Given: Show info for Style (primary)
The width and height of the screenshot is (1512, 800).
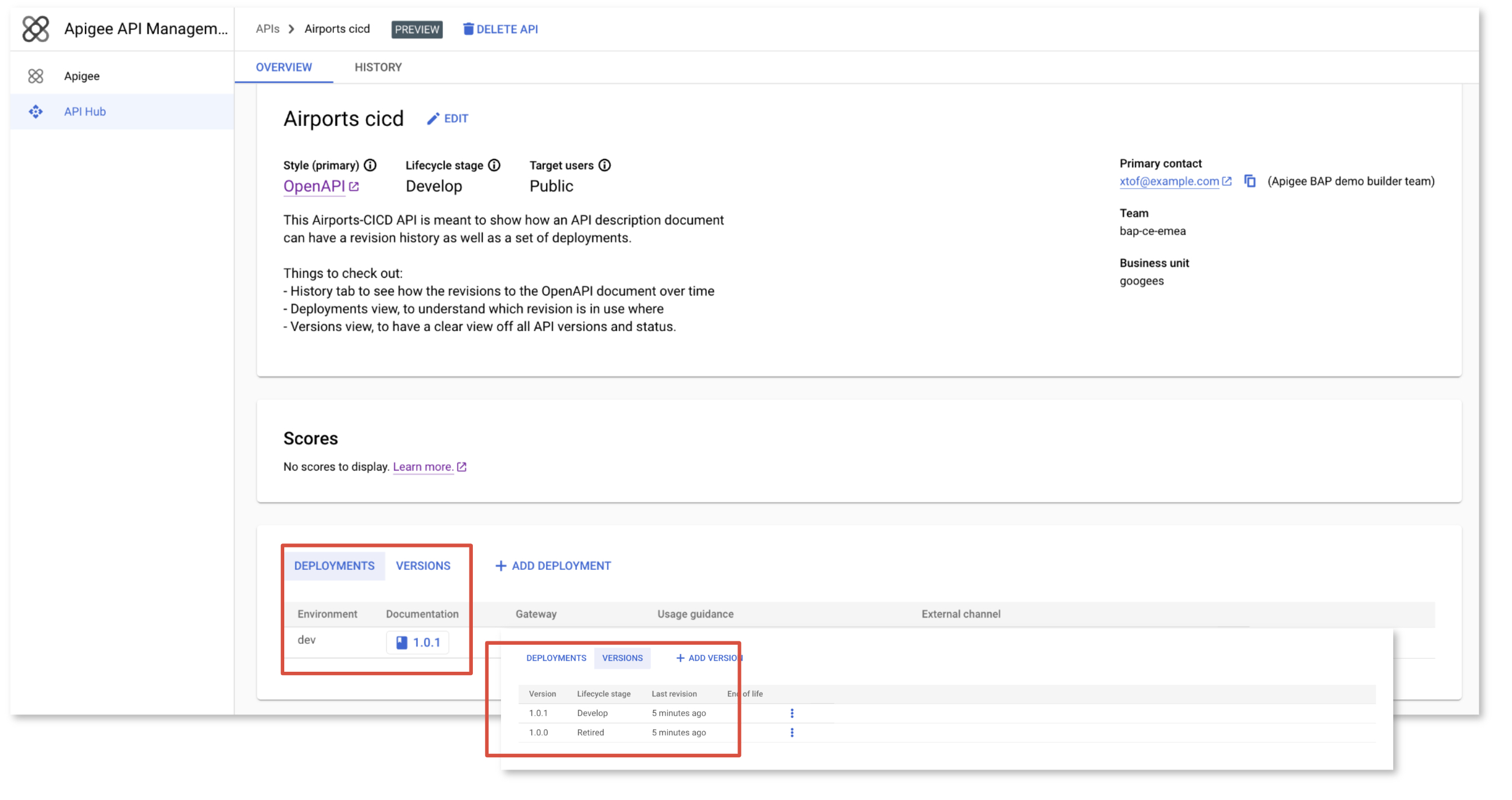Looking at the screenshot, I should pos(370,165).
